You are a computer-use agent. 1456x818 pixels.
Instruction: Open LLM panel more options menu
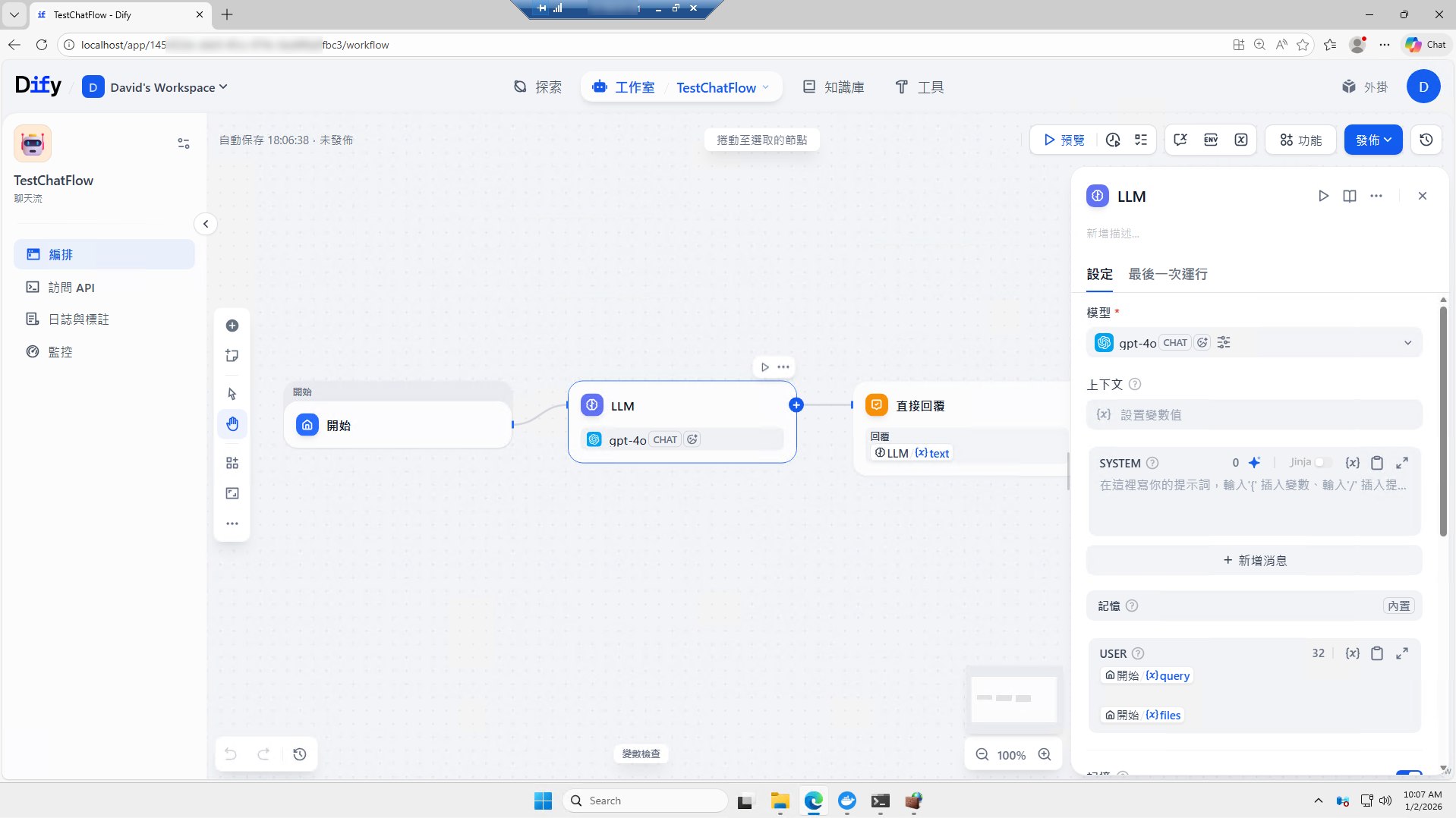pos(1376,196)
